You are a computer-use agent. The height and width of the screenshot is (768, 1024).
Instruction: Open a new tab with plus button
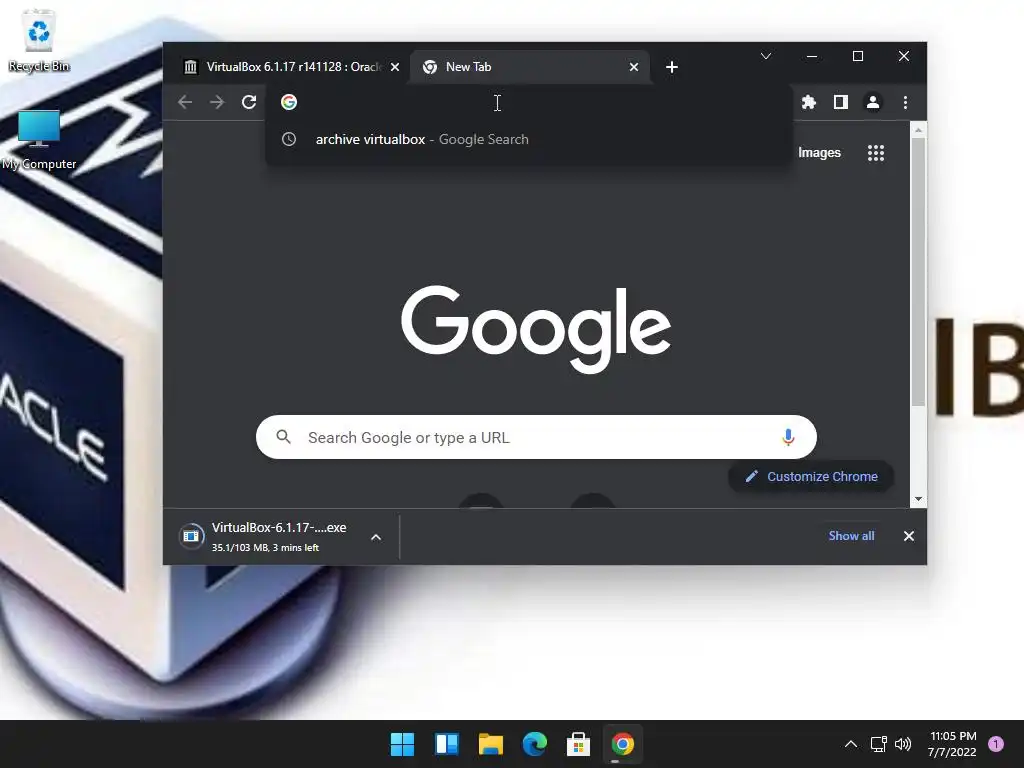point(671,67)
